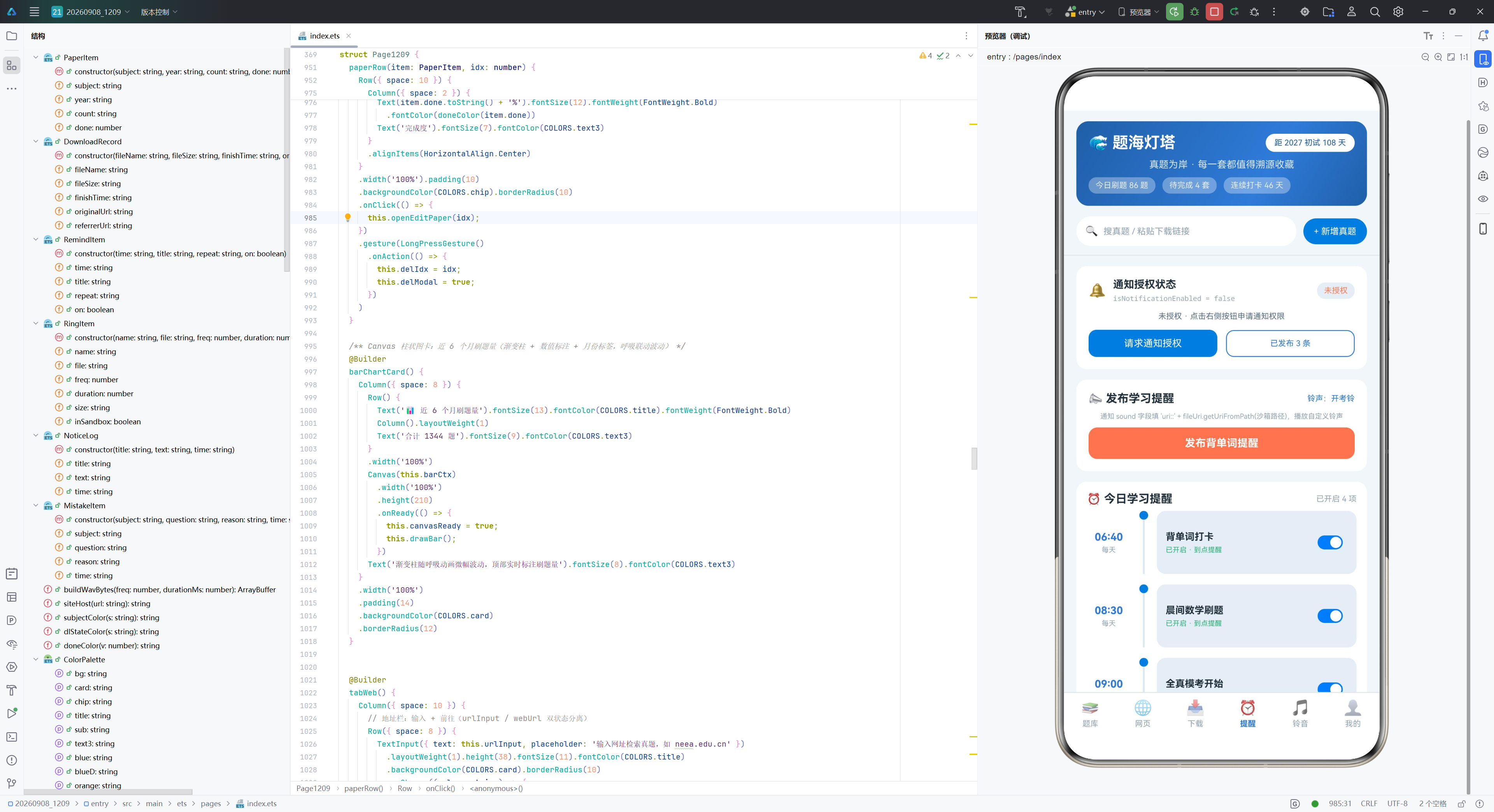Screen dimensions: 1494x812
Task: Open the project folder tool window icon
Action: 12,36
